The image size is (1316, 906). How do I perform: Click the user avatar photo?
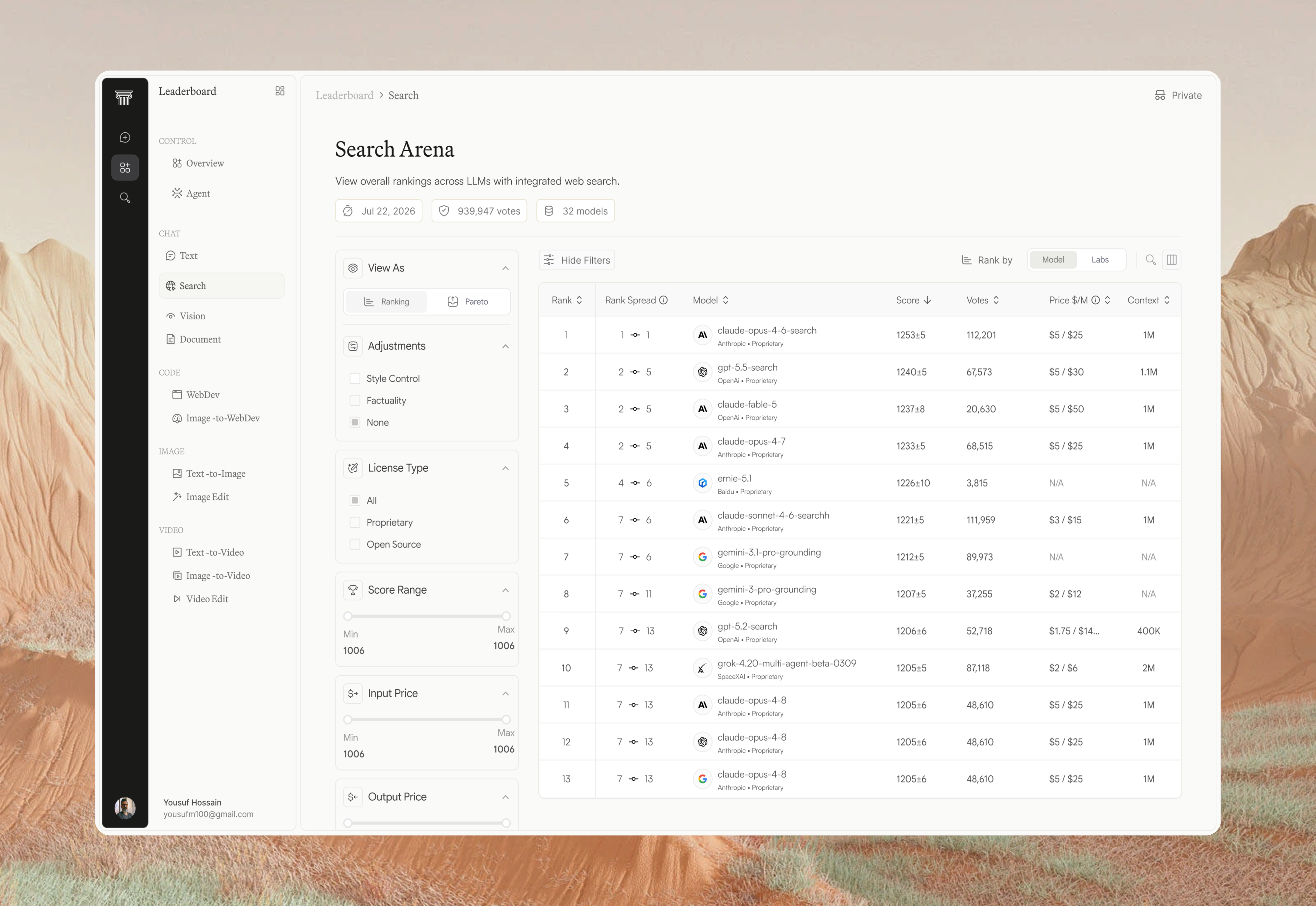[125, 808]
